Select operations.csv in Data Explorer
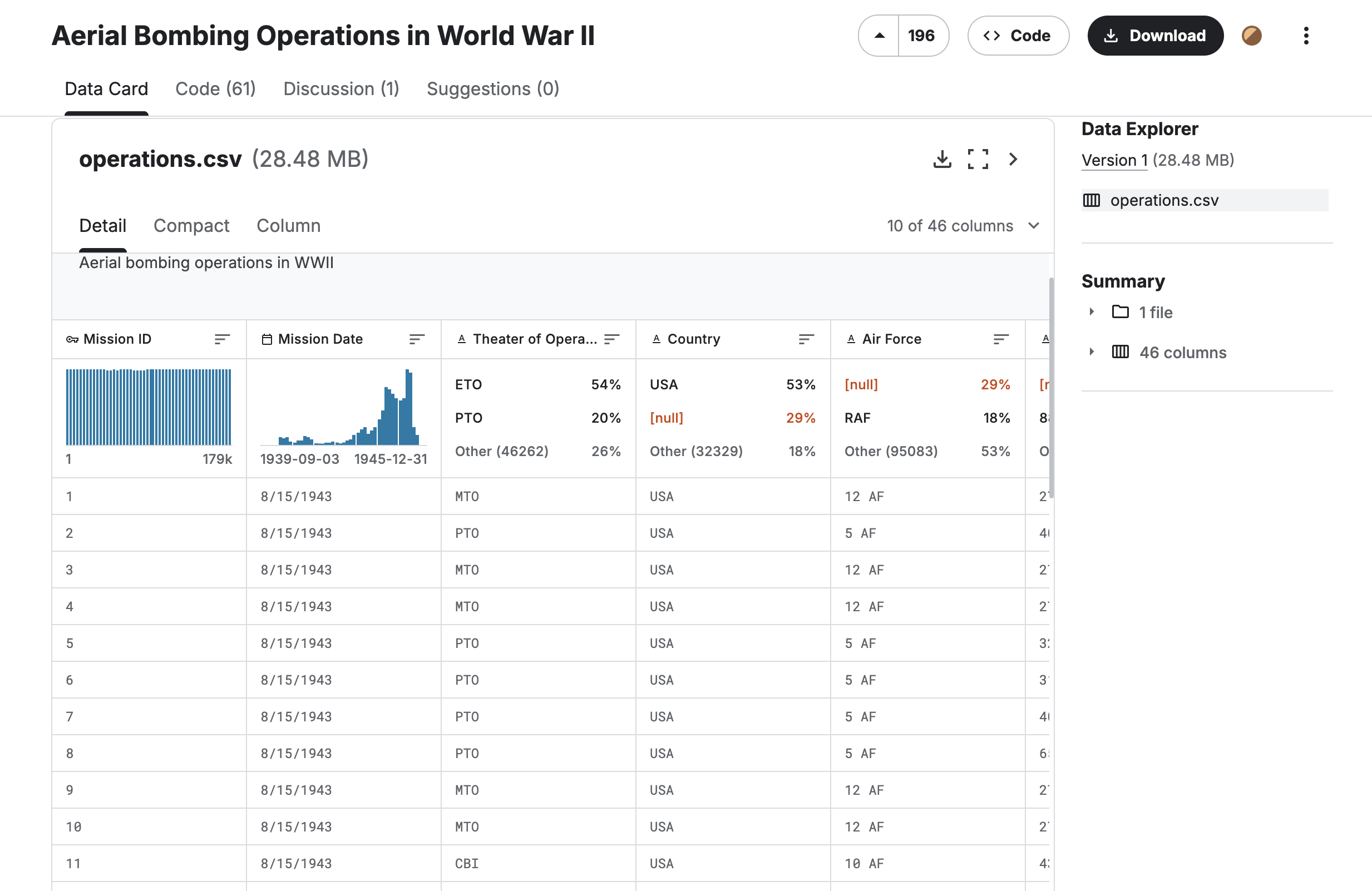 [1164, 201]
